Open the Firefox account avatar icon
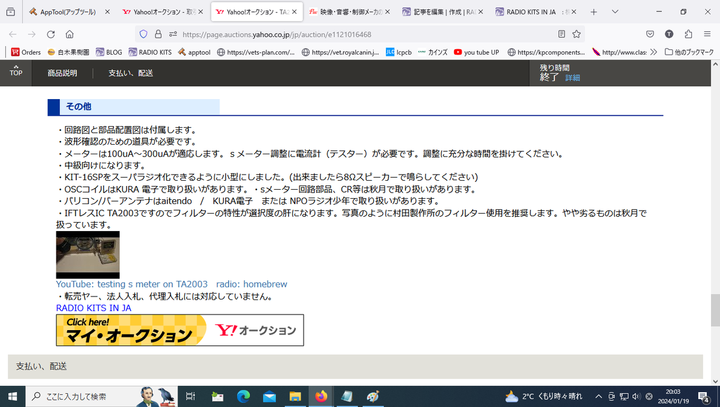Screen dimensions: 720x407 669,34
